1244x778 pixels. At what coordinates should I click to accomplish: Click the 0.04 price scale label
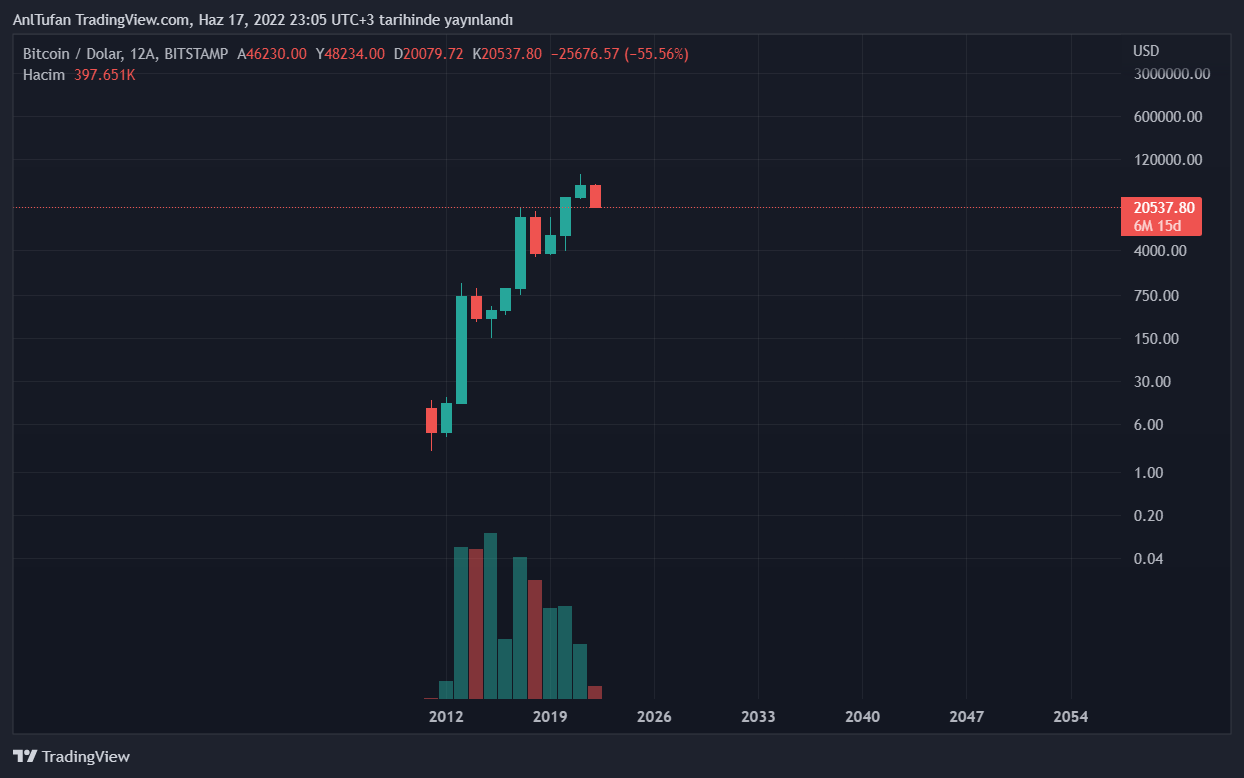(x=1147, y=558)
